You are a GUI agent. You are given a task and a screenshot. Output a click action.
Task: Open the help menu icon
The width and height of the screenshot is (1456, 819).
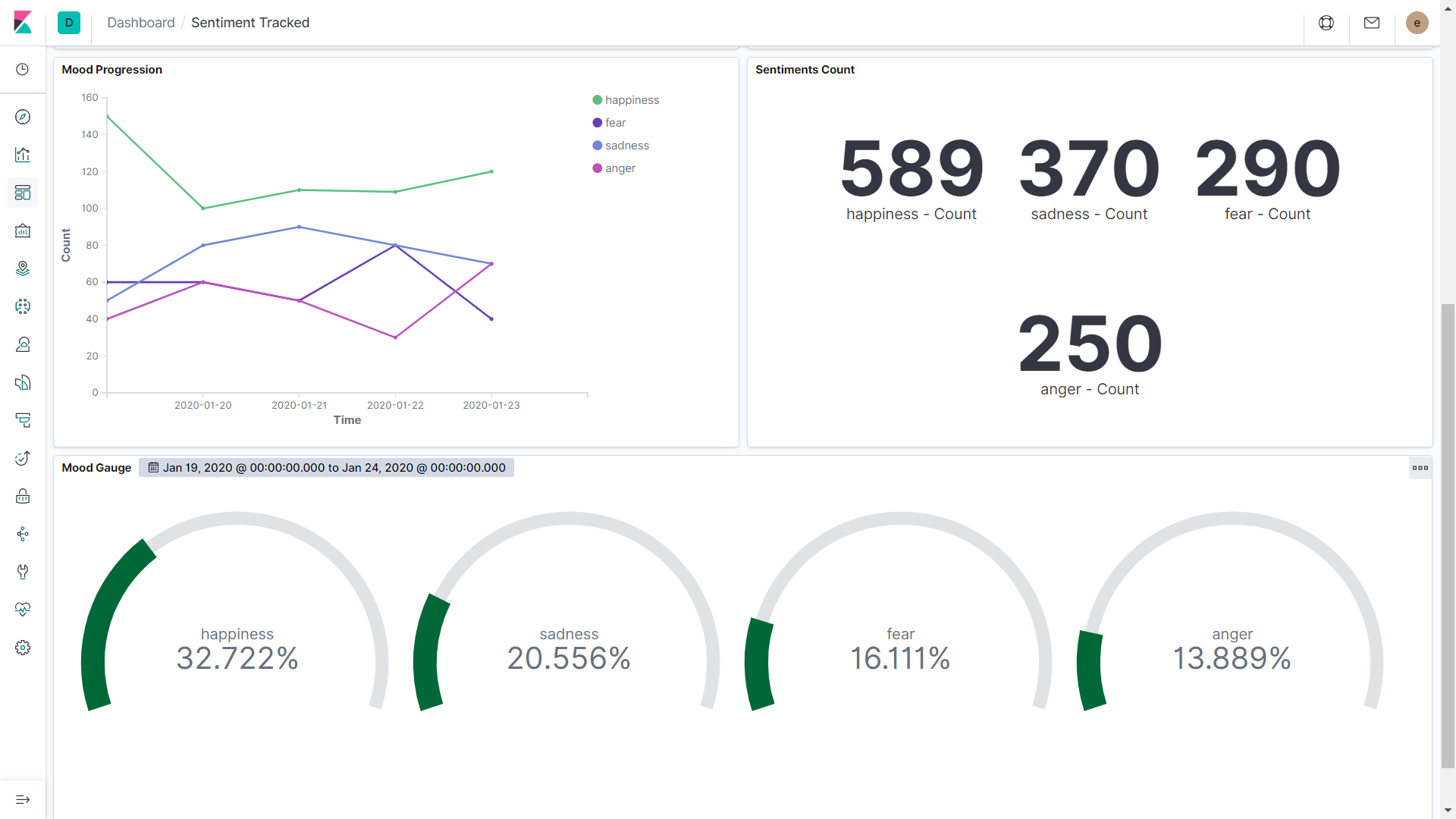pos(1326,23)
